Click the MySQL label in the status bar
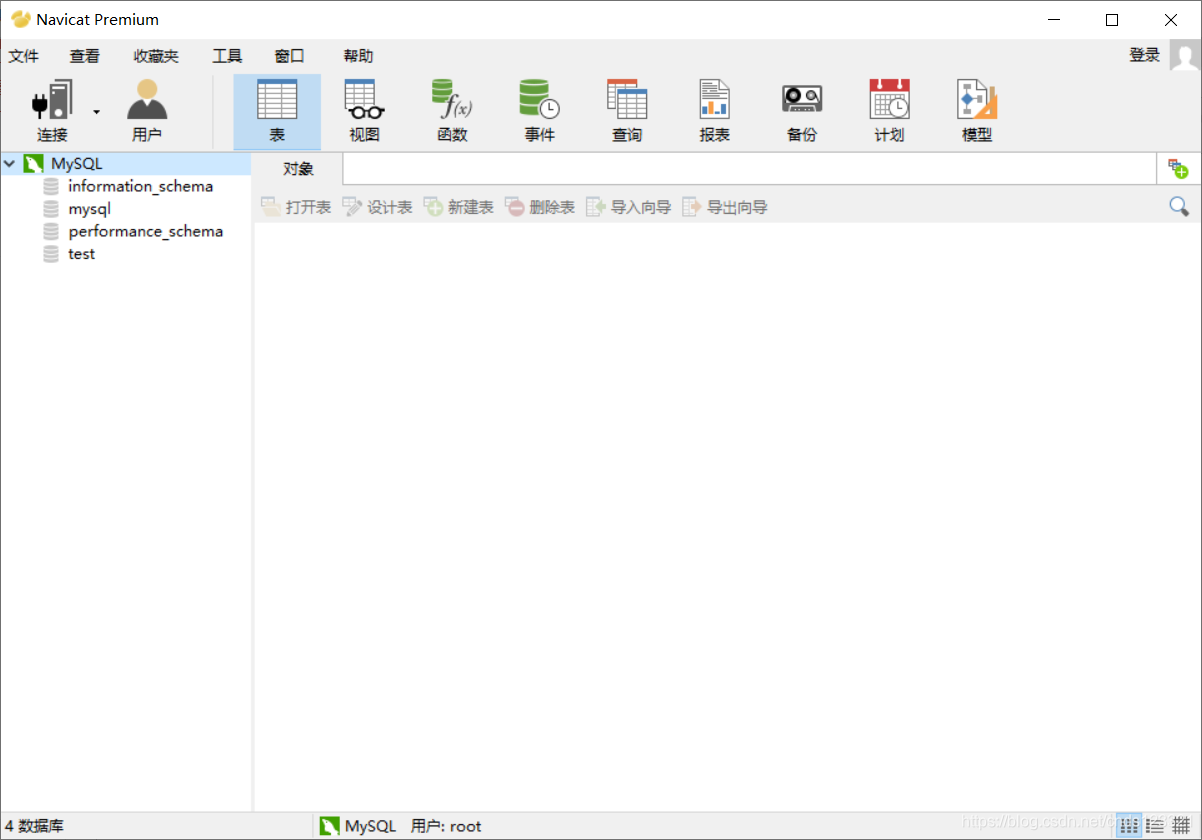This screenshot has height=840, width=1202. (x=371, y=826)
